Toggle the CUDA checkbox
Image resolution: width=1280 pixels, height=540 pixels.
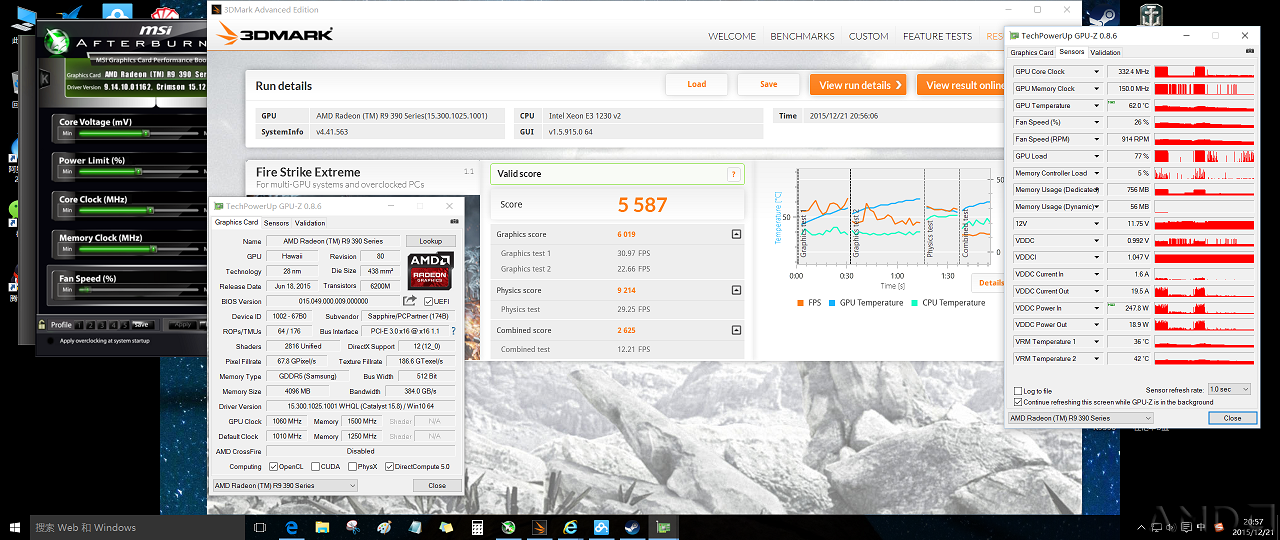(315, 466)
